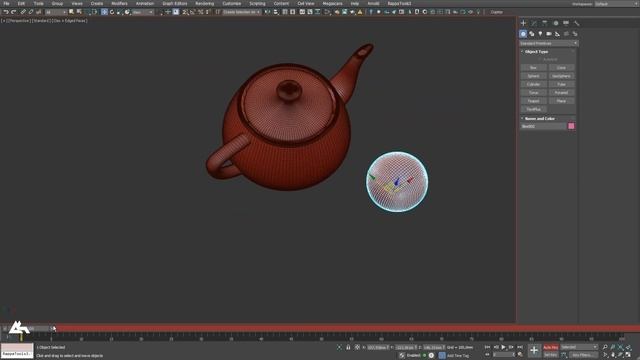Image resolution: width=640 pixels, height=360 pixels.
Task: Open the Modifiers menu
Action: [119, 4]
